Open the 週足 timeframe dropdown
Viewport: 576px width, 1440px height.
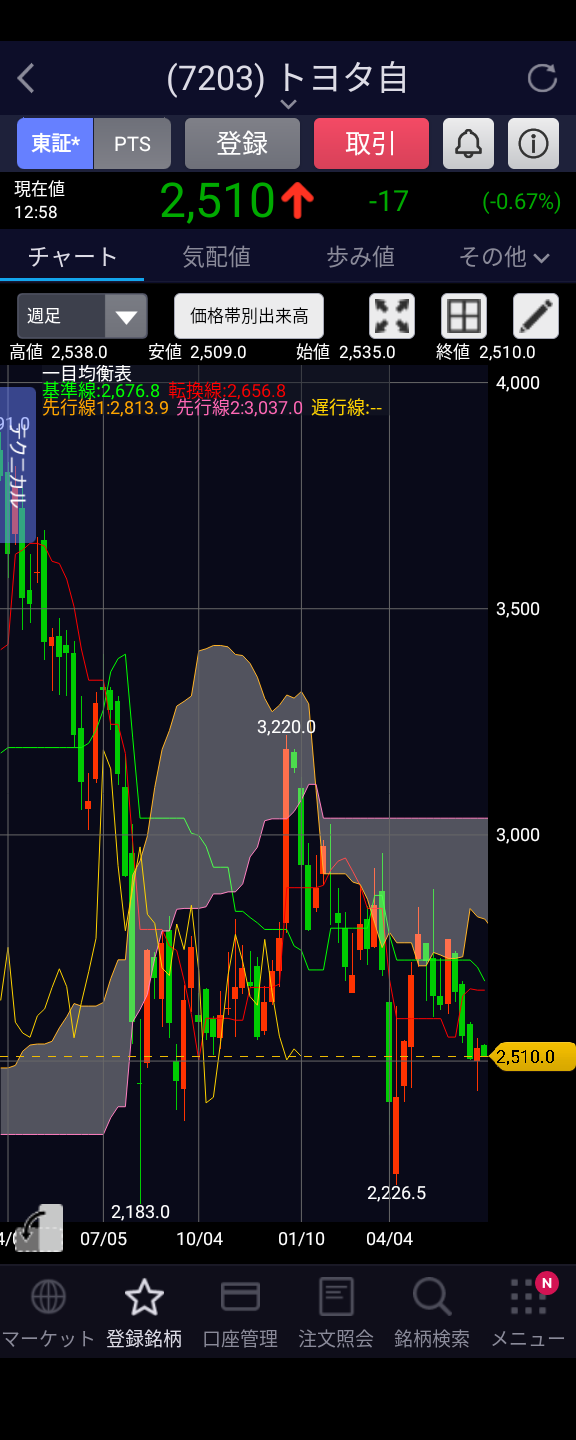click(82, 316)
